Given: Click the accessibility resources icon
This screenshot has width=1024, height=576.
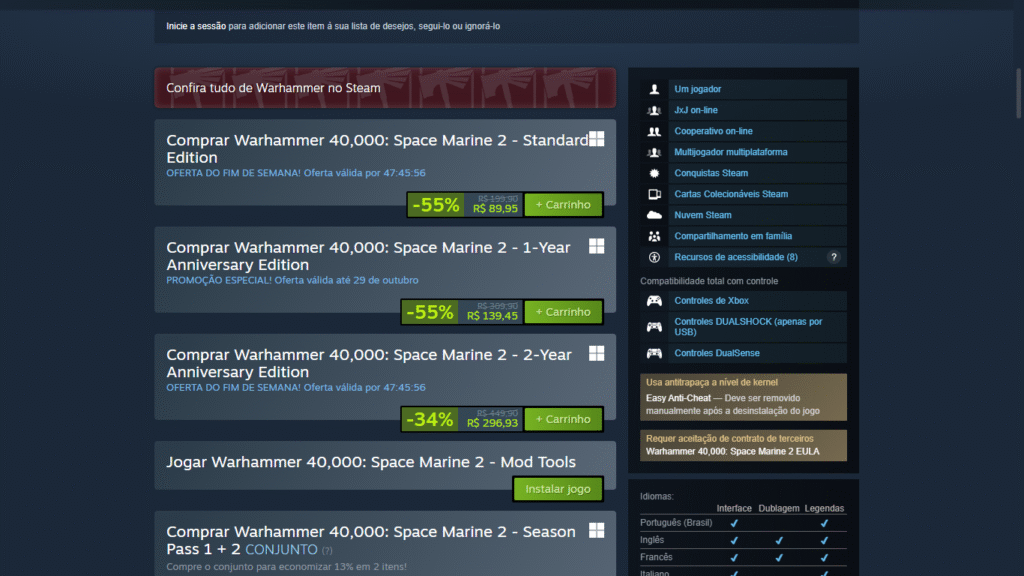Looking at the screenshot, I should pyautogui.click(x=654, y=257).
